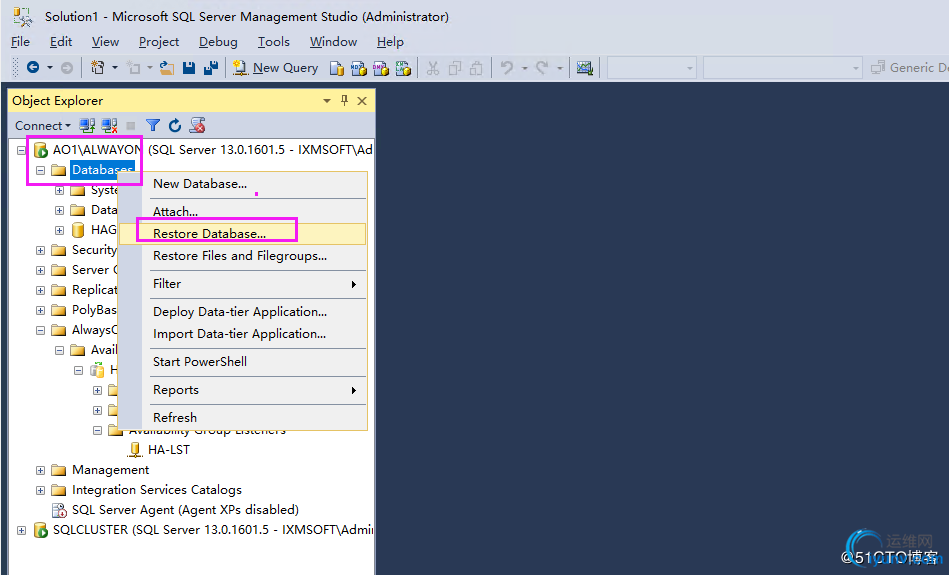Image resolution: width=949 pixels, height=575 pixels.
Task: Expand the SQLCLUSTER server node
Action: pos(21,530)
